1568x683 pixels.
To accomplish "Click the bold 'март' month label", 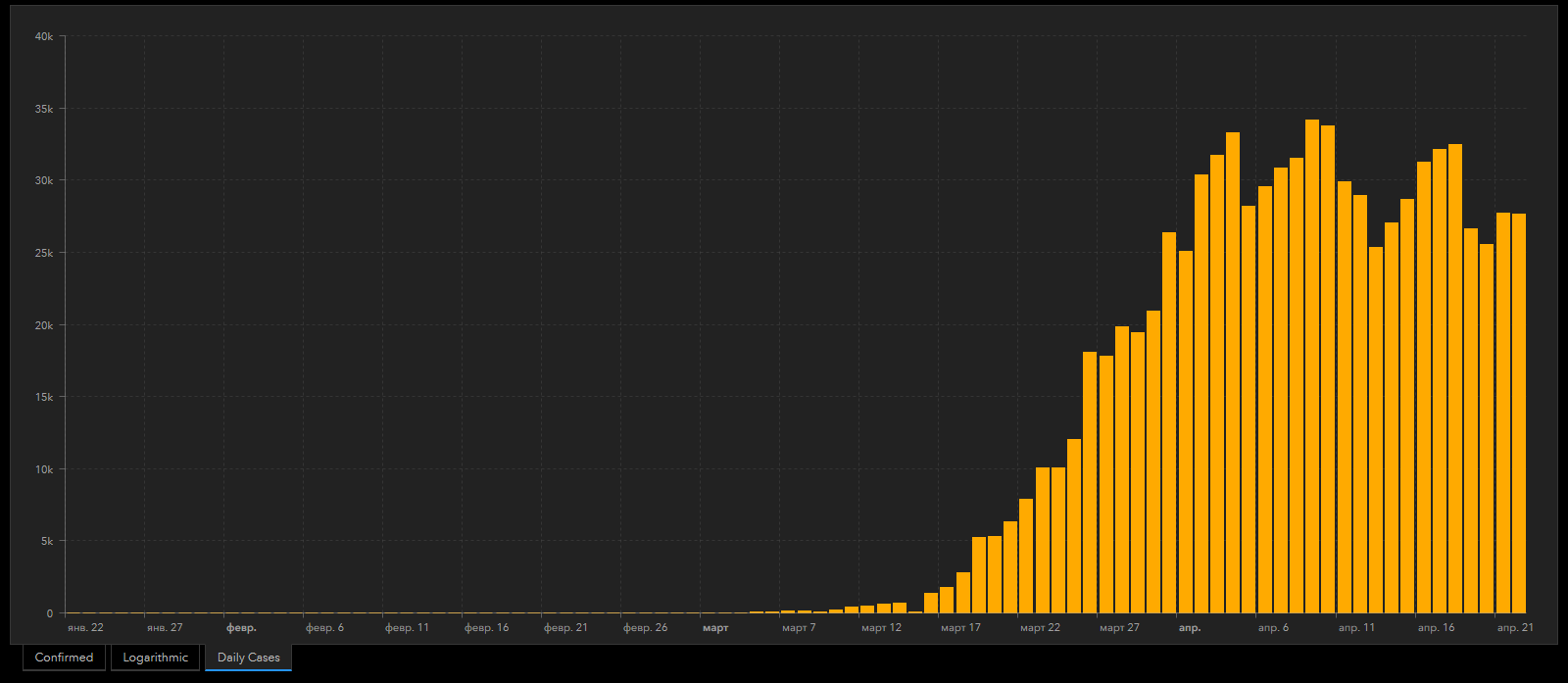I will pos(715,627).
